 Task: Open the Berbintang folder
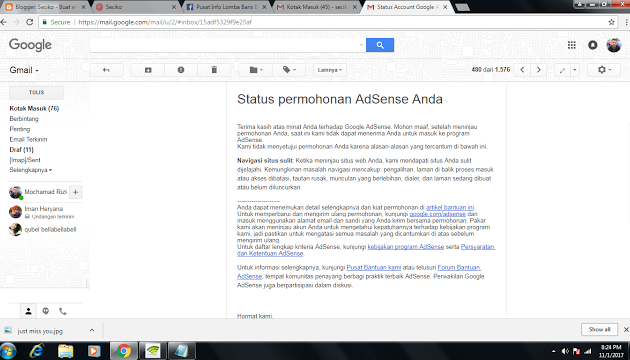[x=24, y=119]
